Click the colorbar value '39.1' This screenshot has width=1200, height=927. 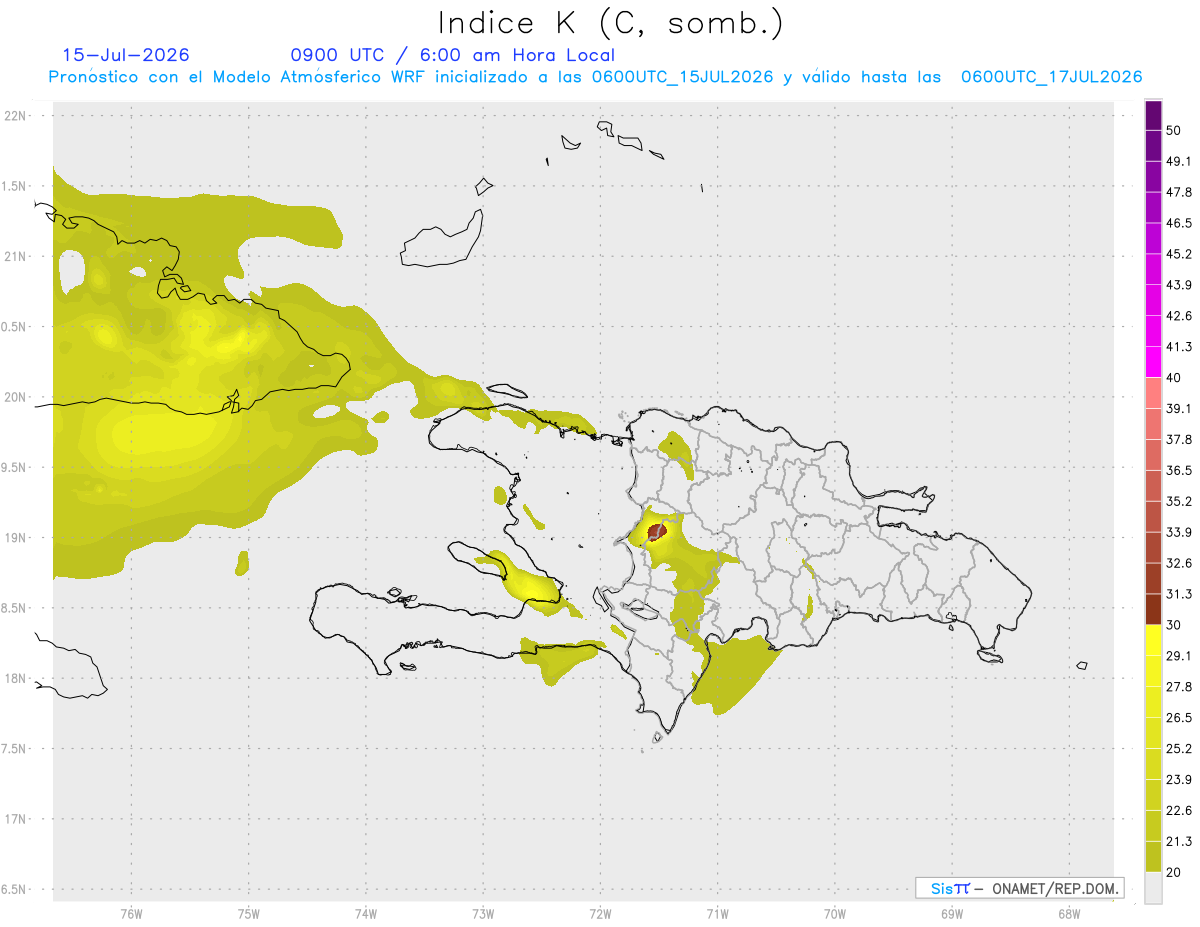point(1179,409)
